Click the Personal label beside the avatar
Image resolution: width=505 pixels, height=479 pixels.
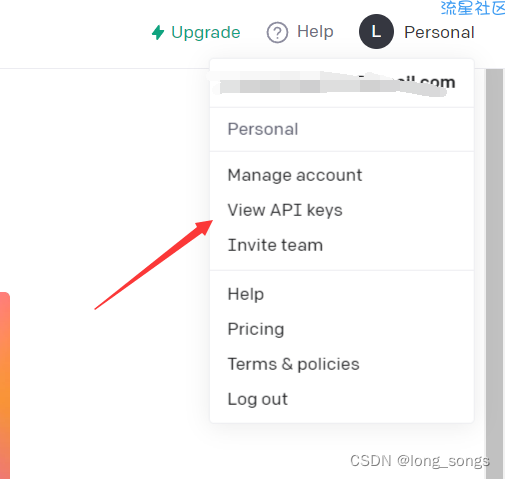439,32
